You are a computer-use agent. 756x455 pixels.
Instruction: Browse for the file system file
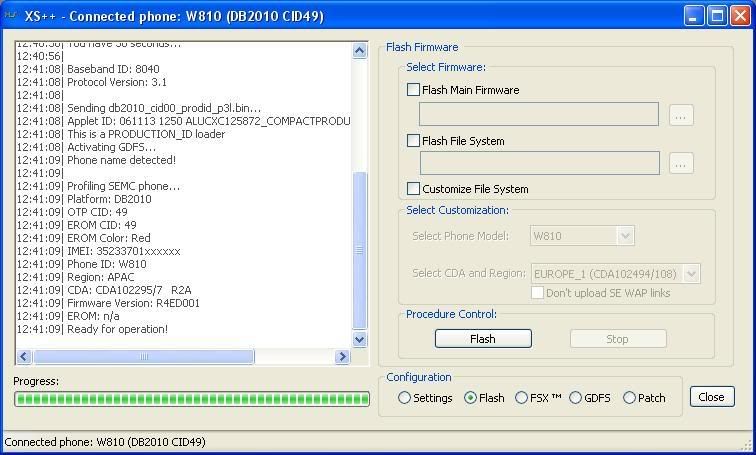pyautogui.click(x=680, y=163)
